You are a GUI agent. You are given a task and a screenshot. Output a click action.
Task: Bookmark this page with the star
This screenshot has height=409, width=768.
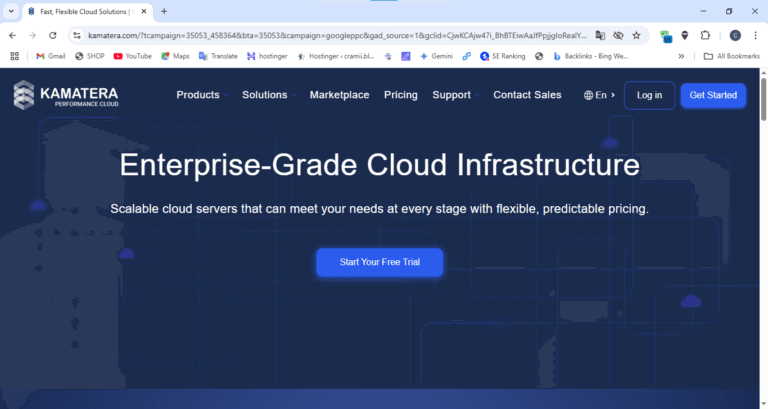click(636, 35)
